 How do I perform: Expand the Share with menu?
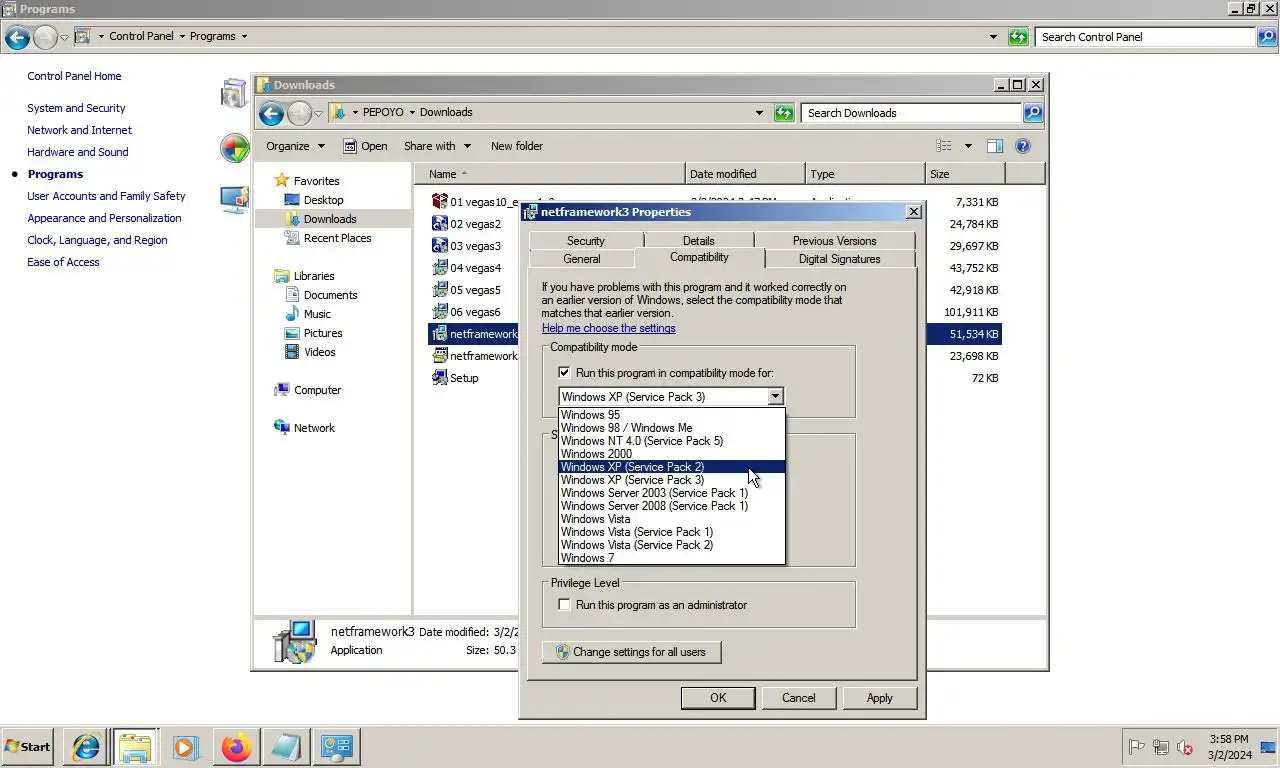(x=437, y=146)
